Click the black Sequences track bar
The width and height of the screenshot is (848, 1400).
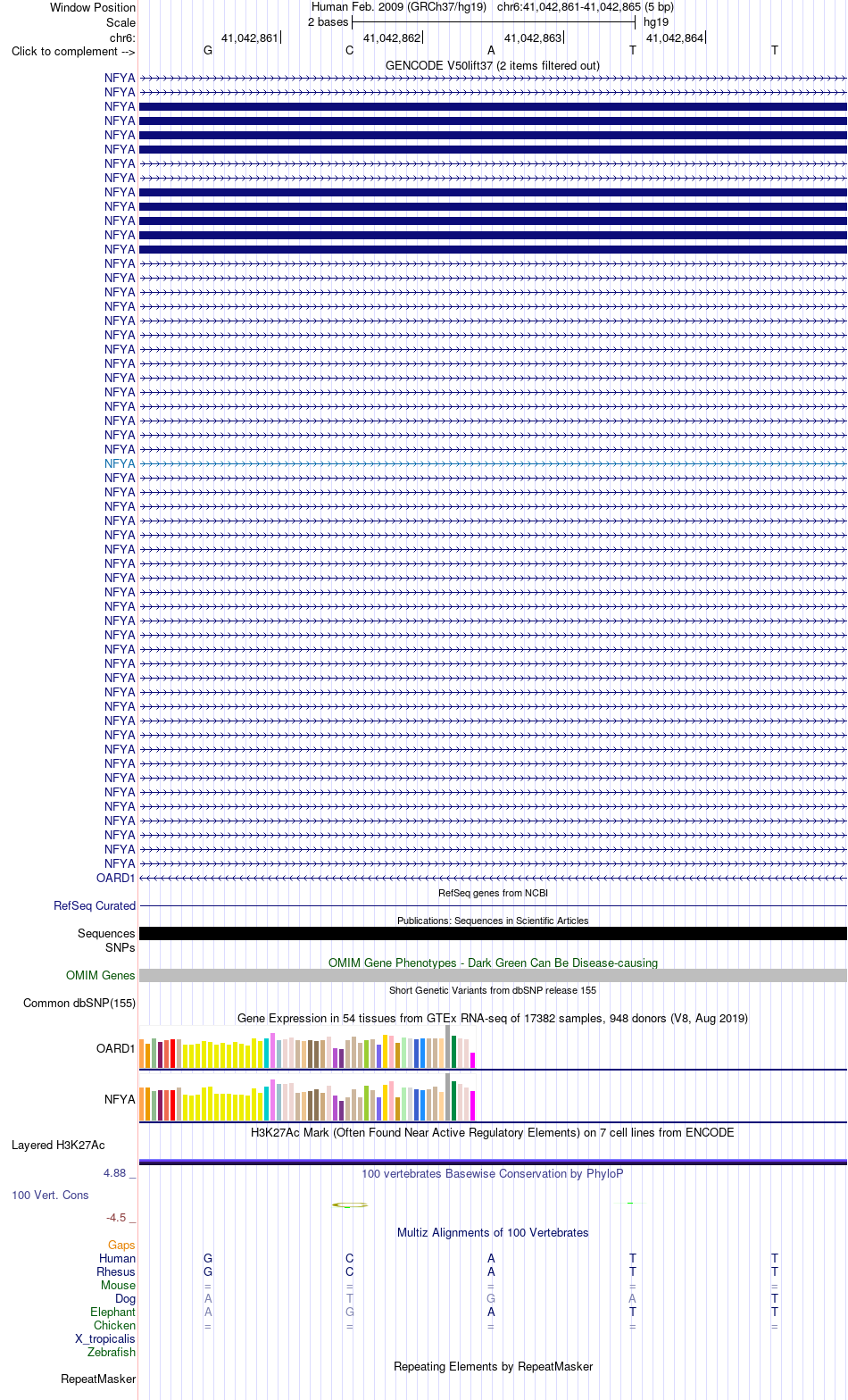point(493,933)
